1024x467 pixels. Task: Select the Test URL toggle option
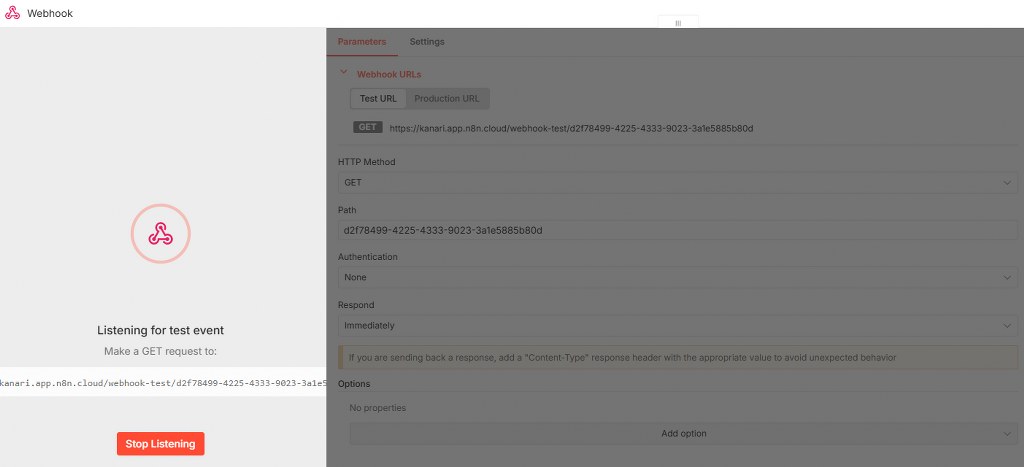378,99
